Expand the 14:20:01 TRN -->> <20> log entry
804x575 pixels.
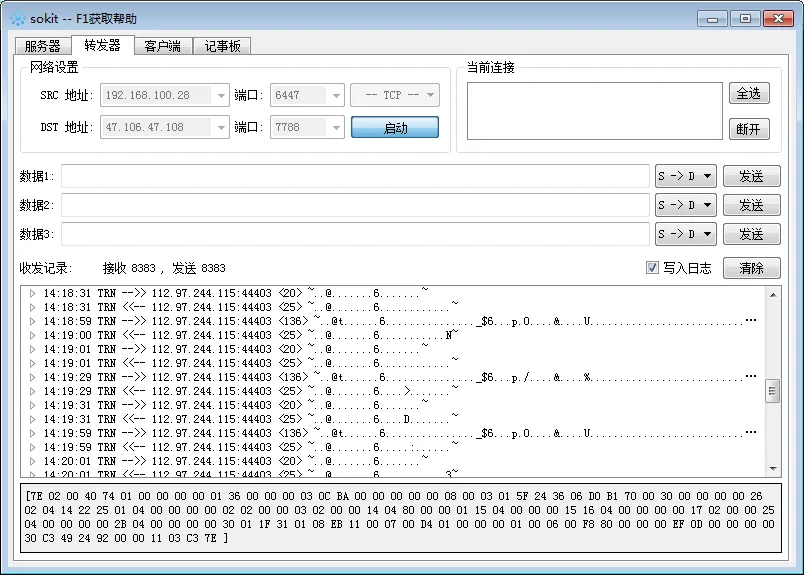pyautogui.click(x=32, y=461)
